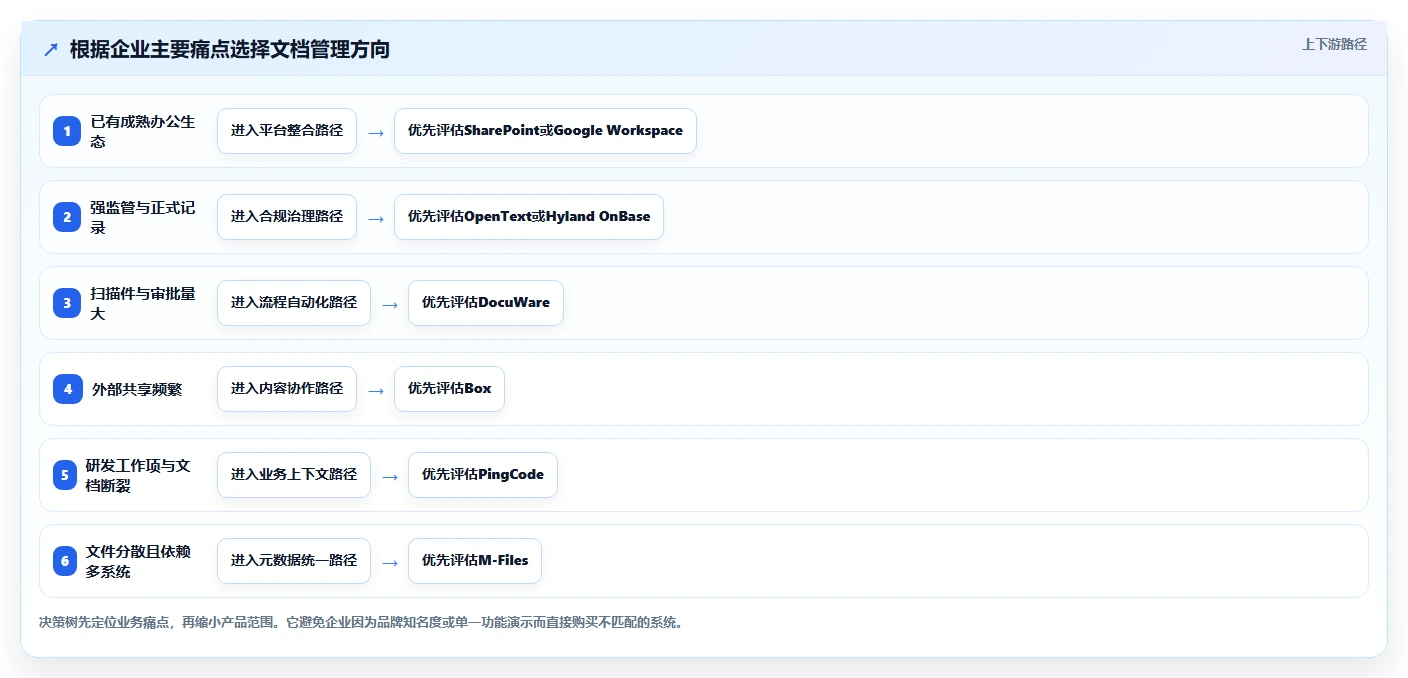Screen dimensions: 1408x678
Task: Click the arrow after 进入流程自动化路径
Action: 390,304
